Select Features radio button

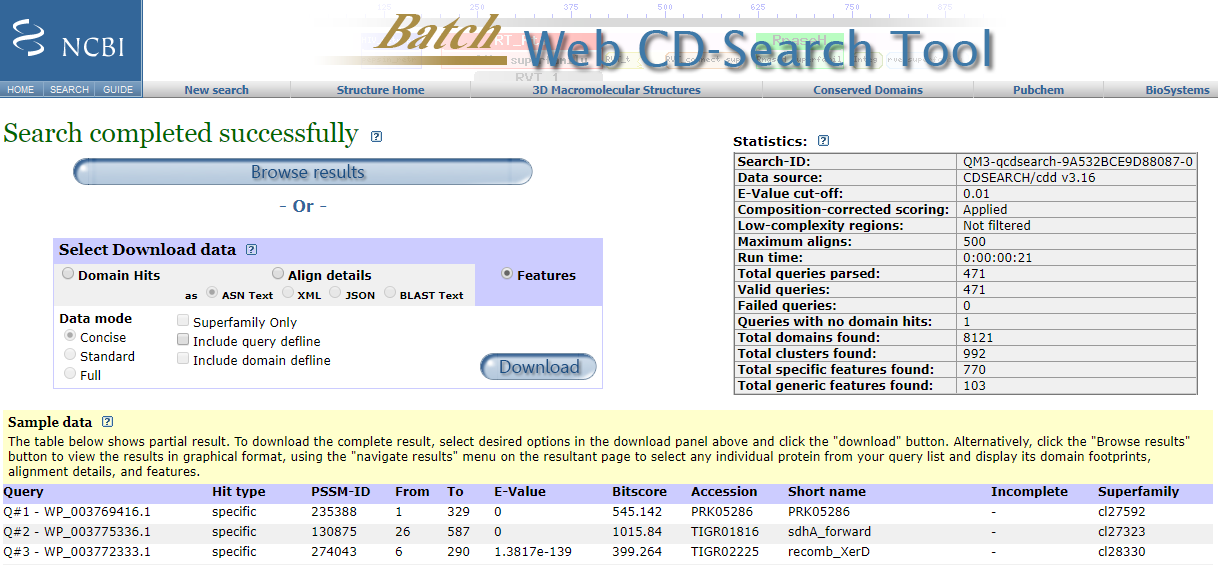tap(507, 274)
